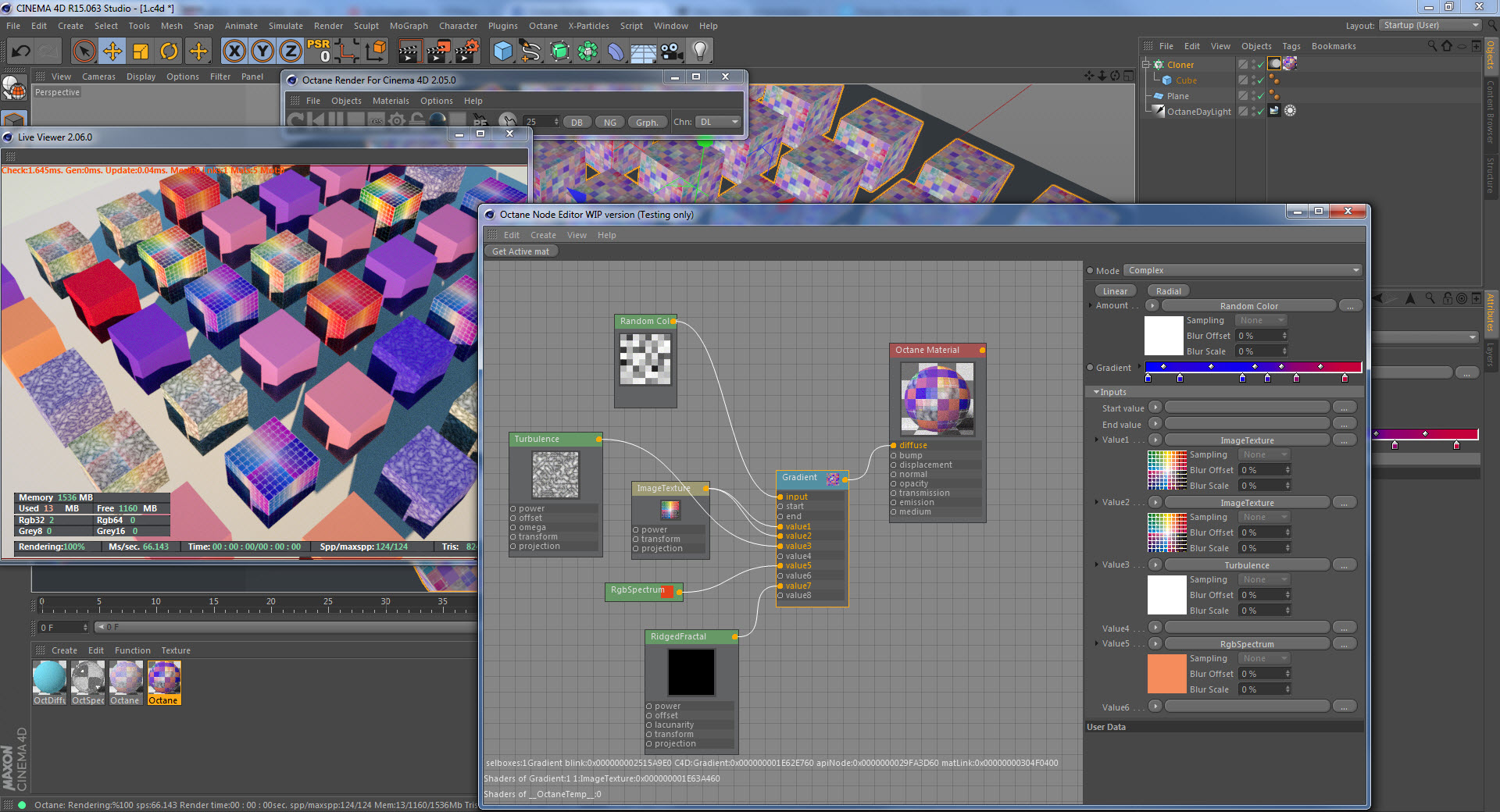Viewport: 1500px width, 812px height.
Task: Add a camera object
Action: 671,52
